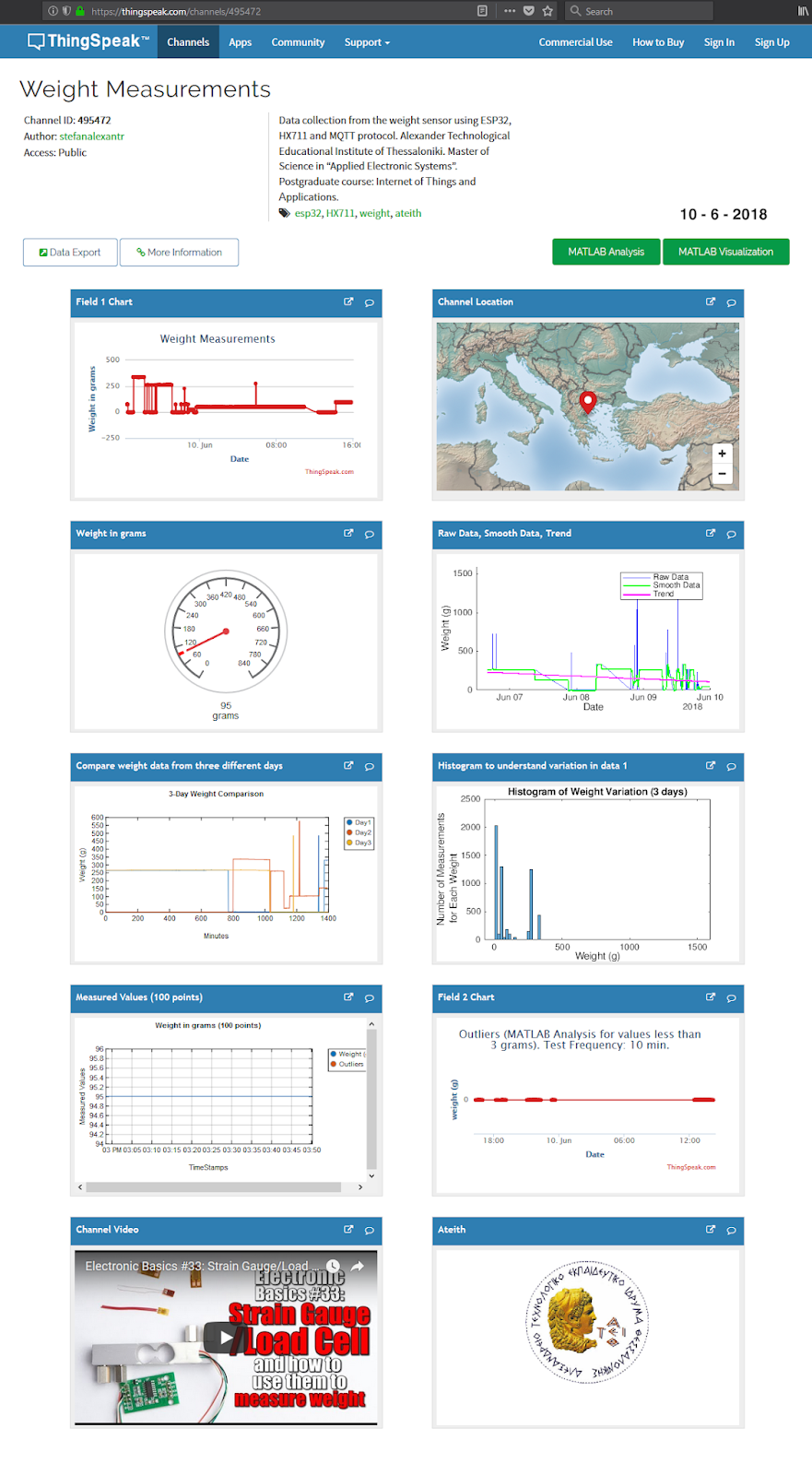
Task: Click the ThingSpeak logo
Action: coord(88,41)
